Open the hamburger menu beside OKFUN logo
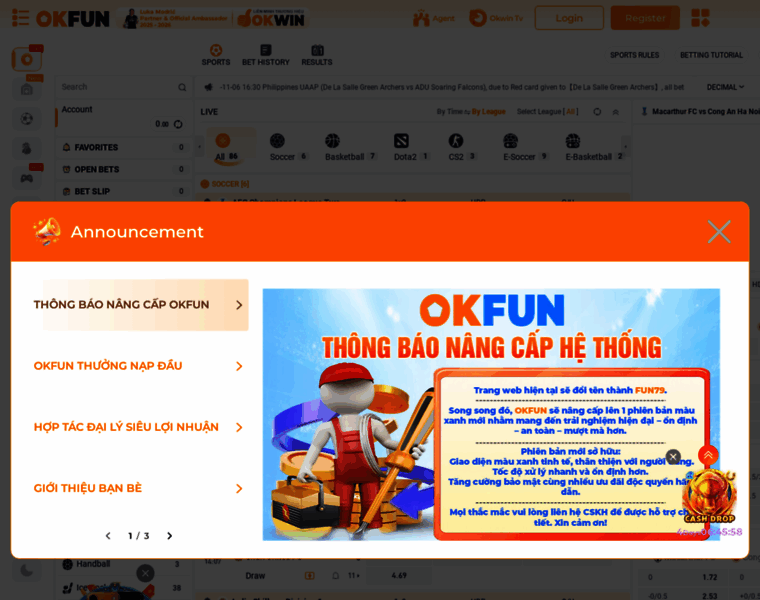Viewport: 760px width, 600px height. (x=20, y=18)
